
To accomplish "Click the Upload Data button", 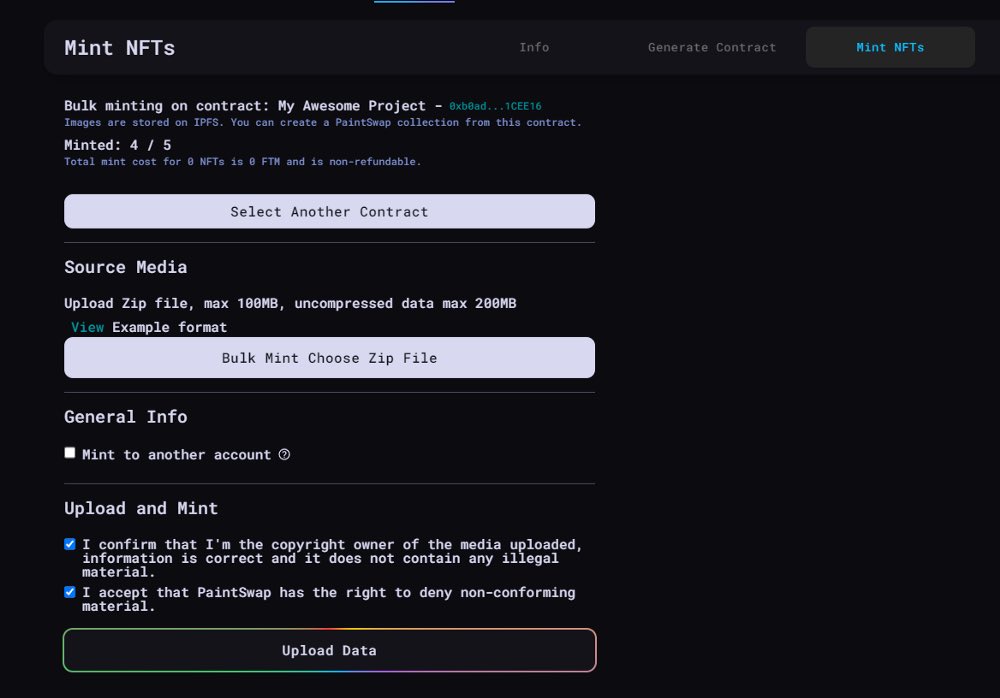I will [x=329, y=650].
